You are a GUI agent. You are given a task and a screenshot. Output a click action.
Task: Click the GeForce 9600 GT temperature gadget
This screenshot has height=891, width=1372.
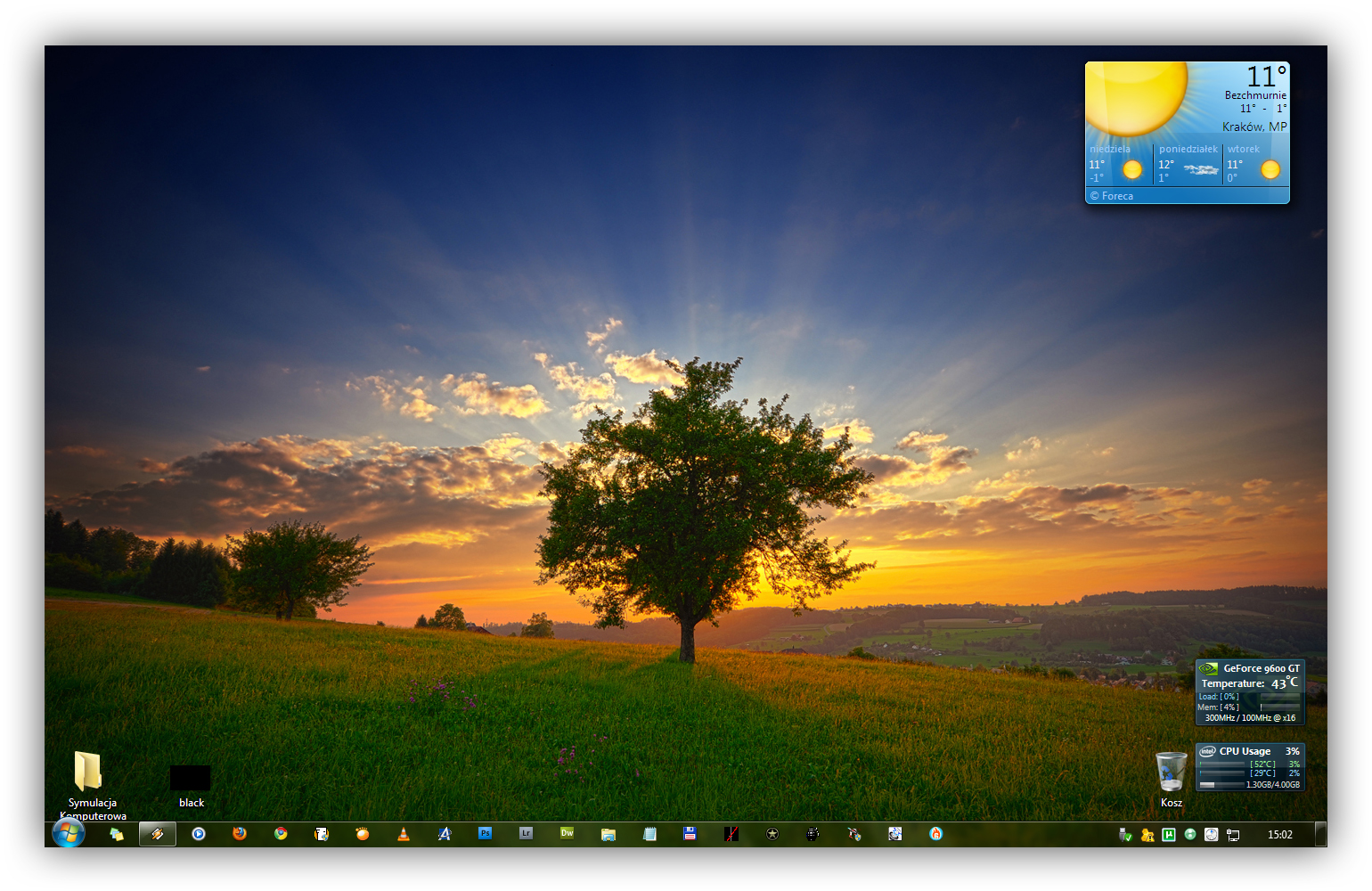coord(1250,692)
